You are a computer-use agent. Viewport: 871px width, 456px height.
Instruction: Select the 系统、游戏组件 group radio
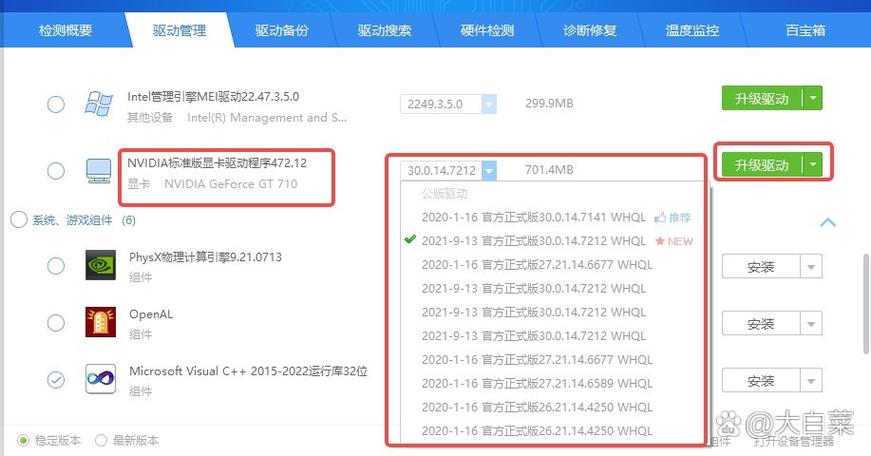[x=19, y=220]
